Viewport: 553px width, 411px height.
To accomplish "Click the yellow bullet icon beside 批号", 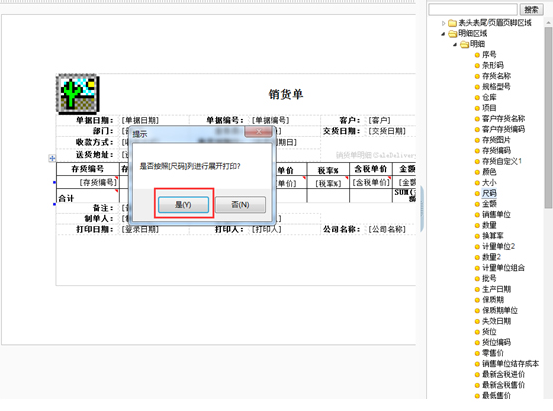I will tap(477, 279).
